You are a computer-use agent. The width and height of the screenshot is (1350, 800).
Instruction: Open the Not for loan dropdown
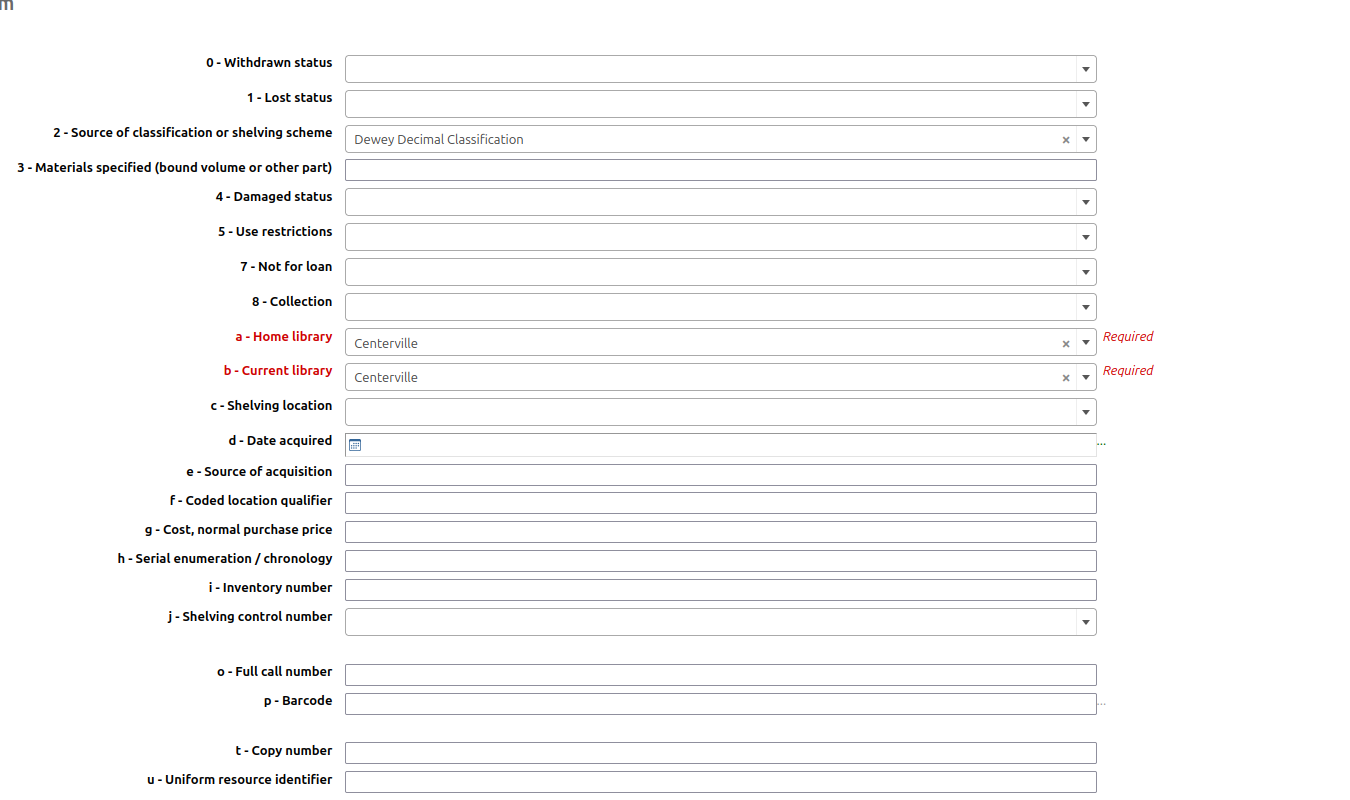tap(1085, 272)
